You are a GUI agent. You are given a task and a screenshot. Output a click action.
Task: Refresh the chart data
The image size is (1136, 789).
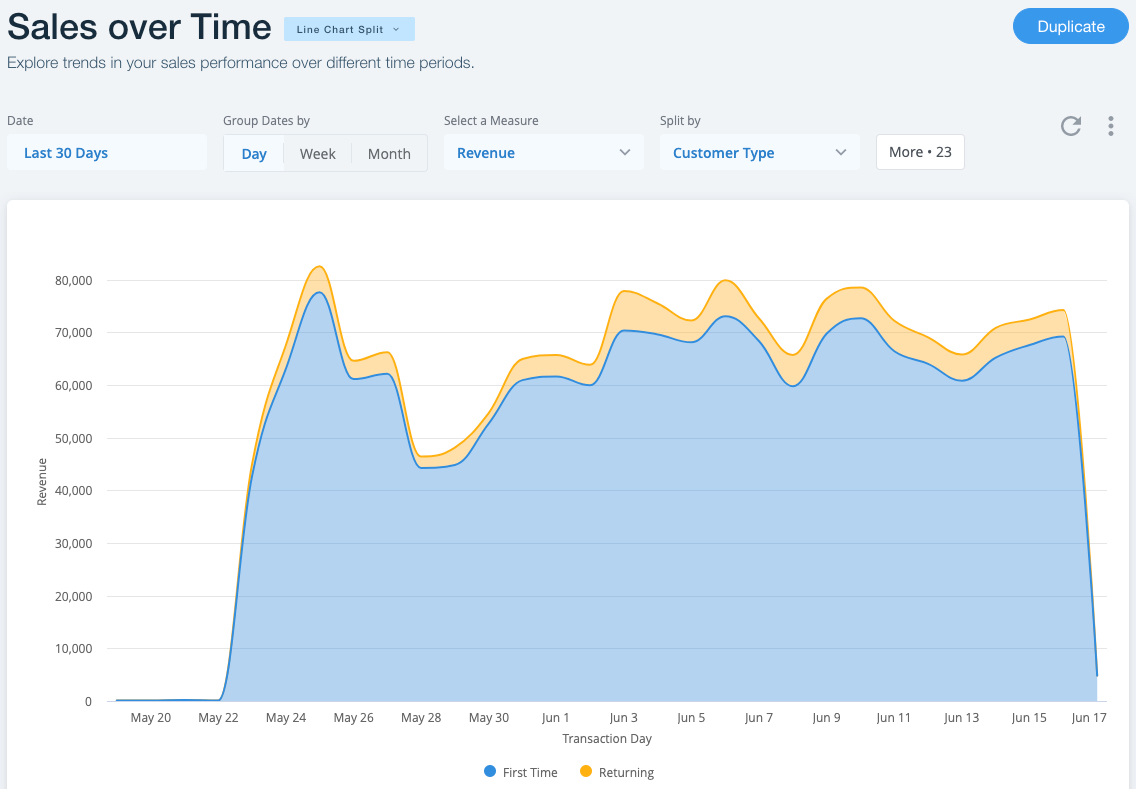tap(1070, 126)
